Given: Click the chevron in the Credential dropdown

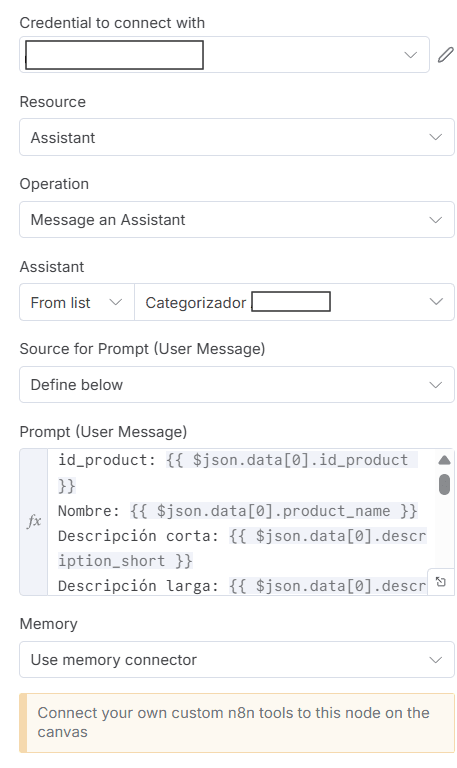Looking at the screenshot, I should pyautogui.click(x=410, y=55).
